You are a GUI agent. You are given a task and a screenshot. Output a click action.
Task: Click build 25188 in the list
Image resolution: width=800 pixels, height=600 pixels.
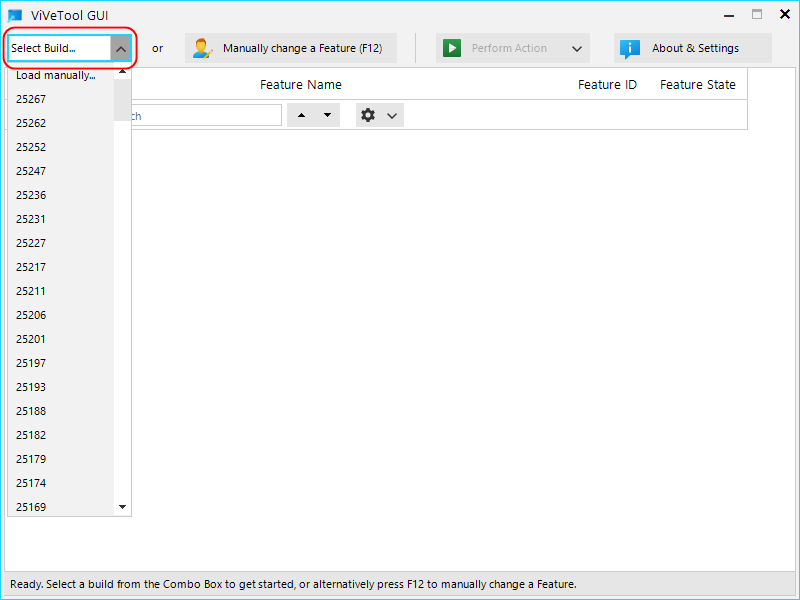tap(61, 411)
